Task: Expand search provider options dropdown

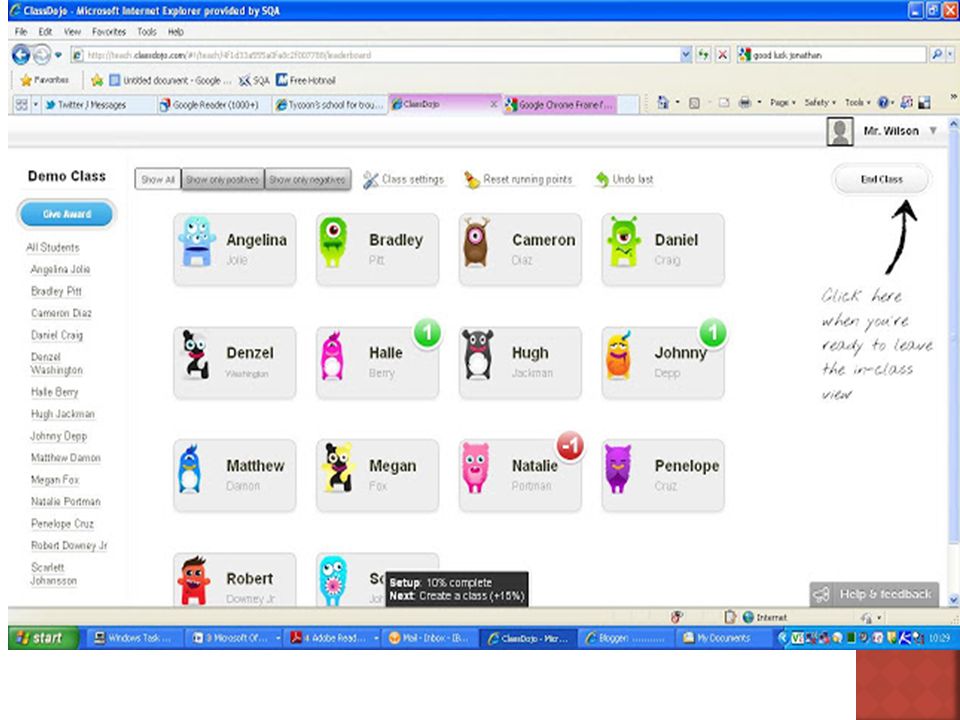Action: pyautogui.click(x=950, y=55)
